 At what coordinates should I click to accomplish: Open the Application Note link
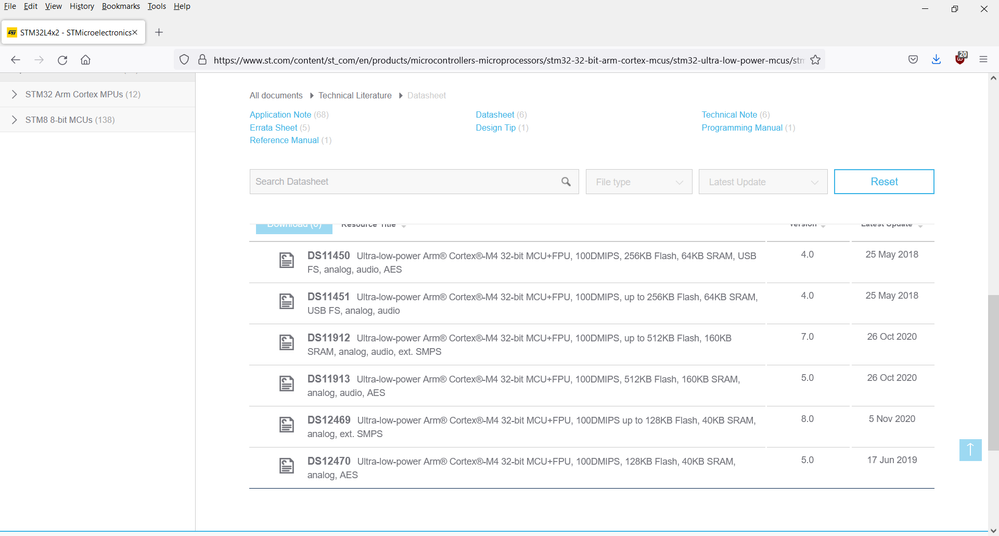tap(280, 115)
